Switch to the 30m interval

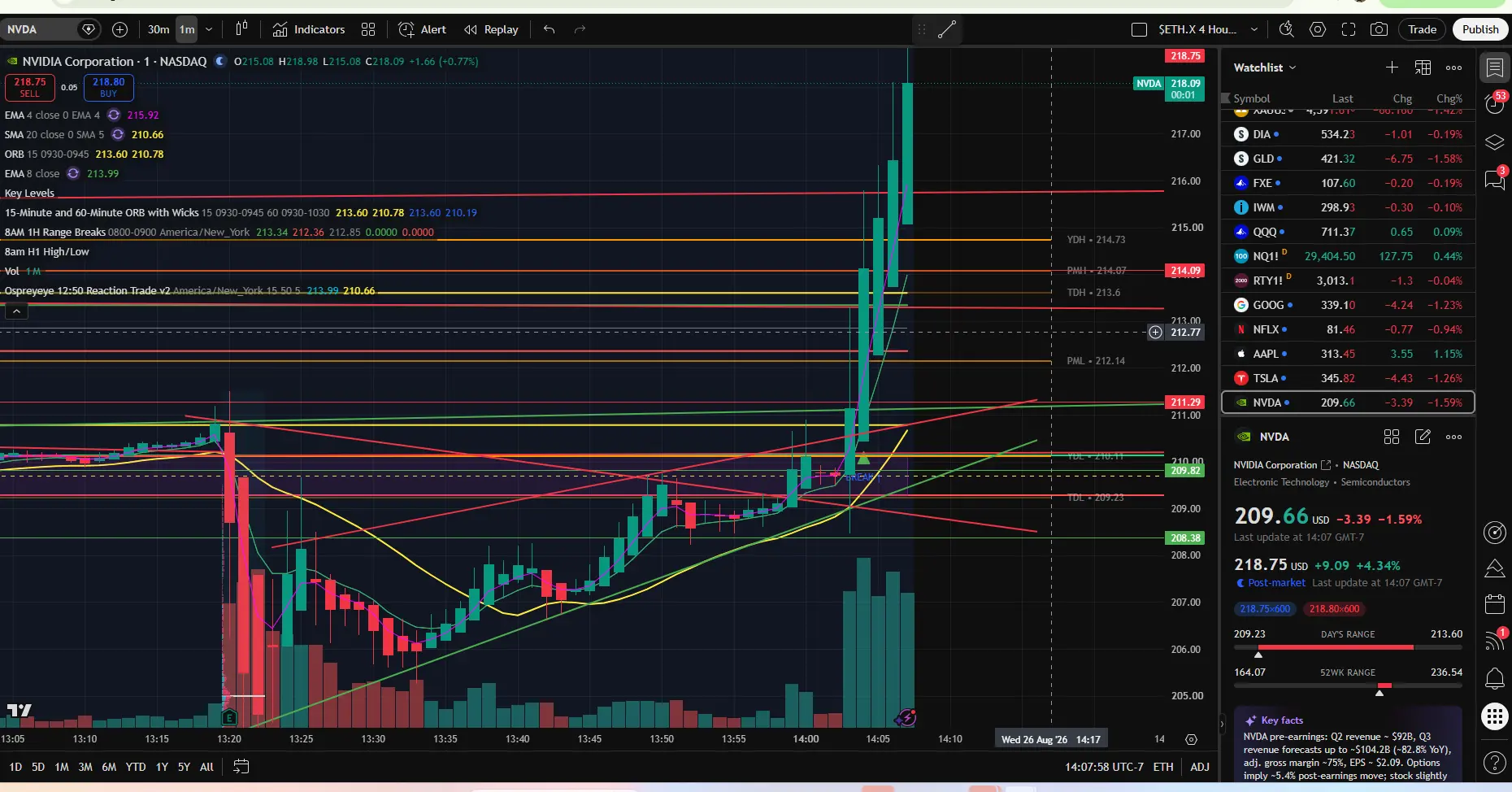tap(159, 29)
